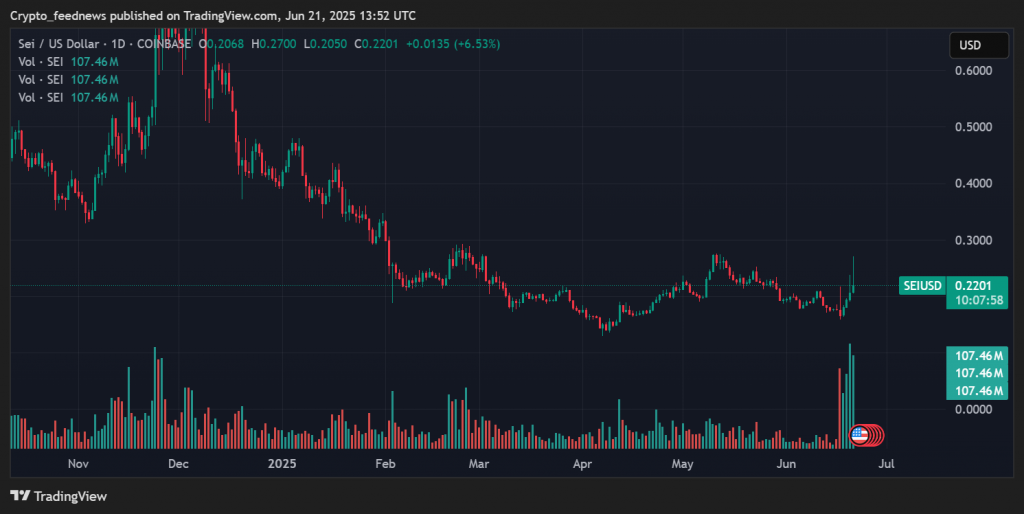Click Jul on the time axis
The height and width of the screenshot is (514, 1024).
click(887, 464)
